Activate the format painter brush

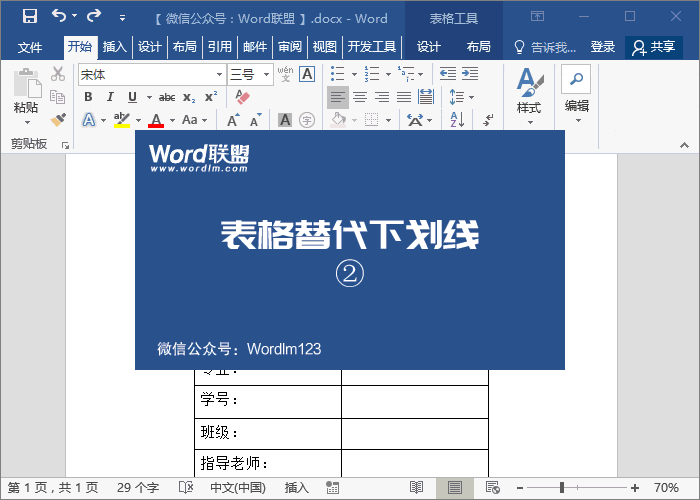pos(58,120)
